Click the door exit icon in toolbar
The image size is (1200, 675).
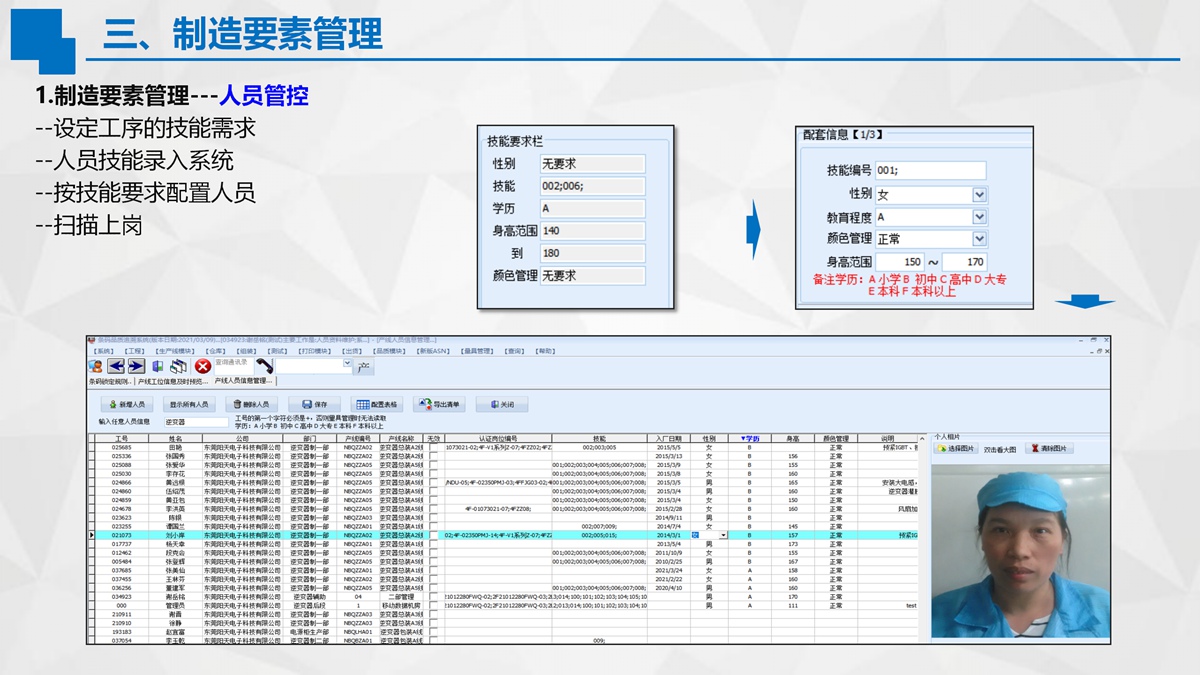157,367
